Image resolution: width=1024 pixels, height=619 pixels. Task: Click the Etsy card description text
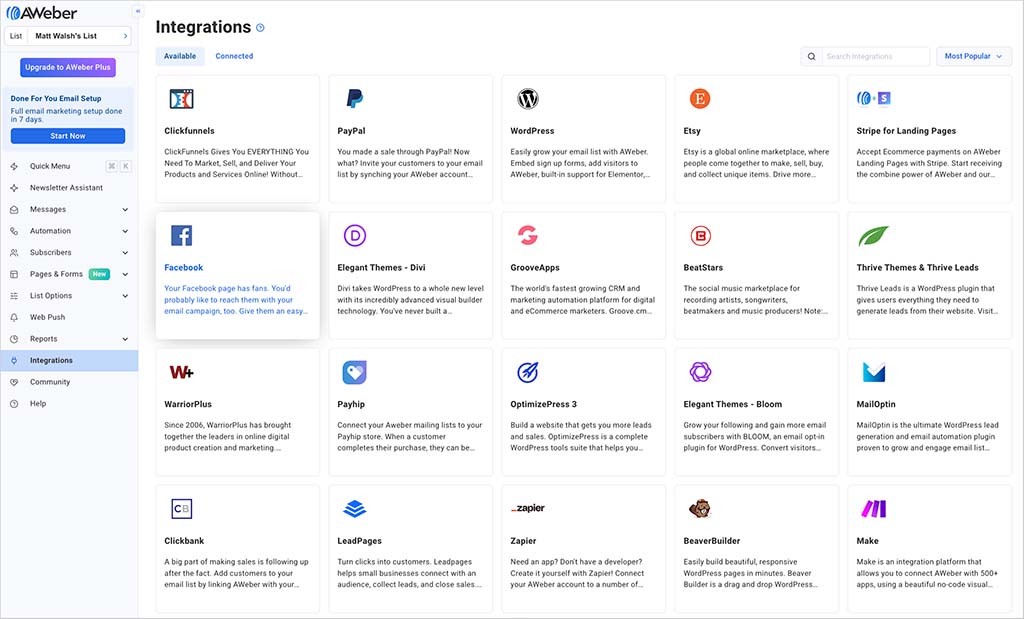[756, 163]
